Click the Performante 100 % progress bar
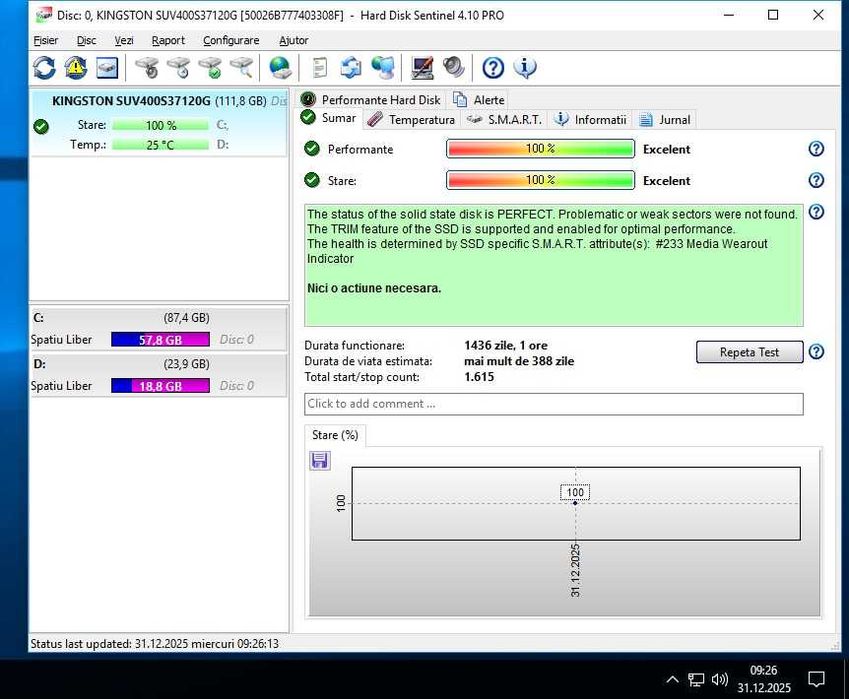The width and height of the screenshot is (849, 699). (x=540, y=148)
